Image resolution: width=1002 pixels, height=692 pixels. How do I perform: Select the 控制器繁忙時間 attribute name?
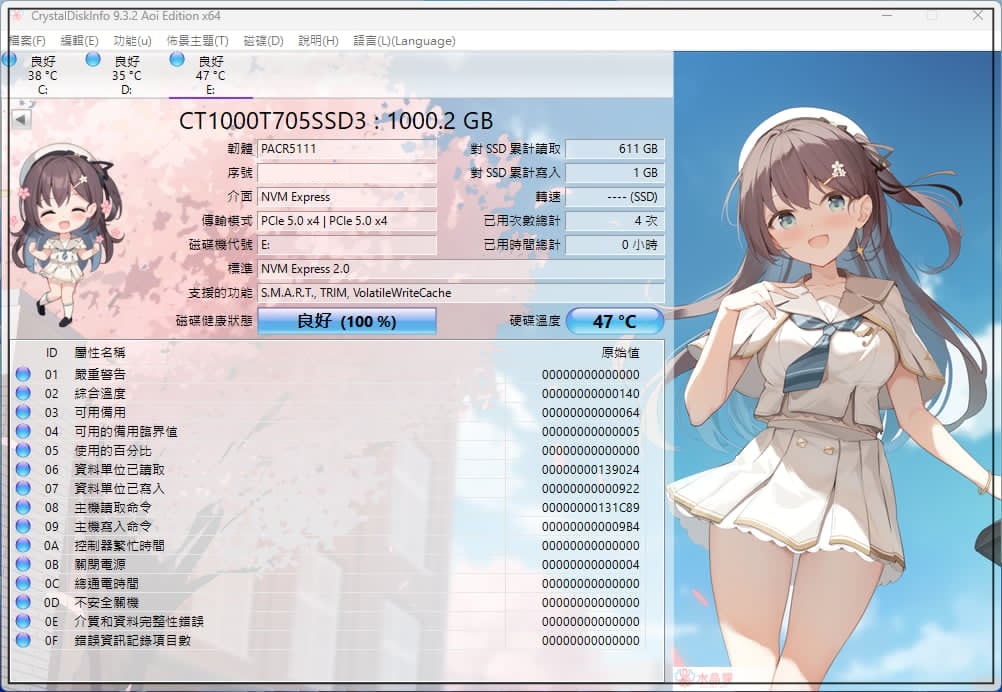(119, 545)
